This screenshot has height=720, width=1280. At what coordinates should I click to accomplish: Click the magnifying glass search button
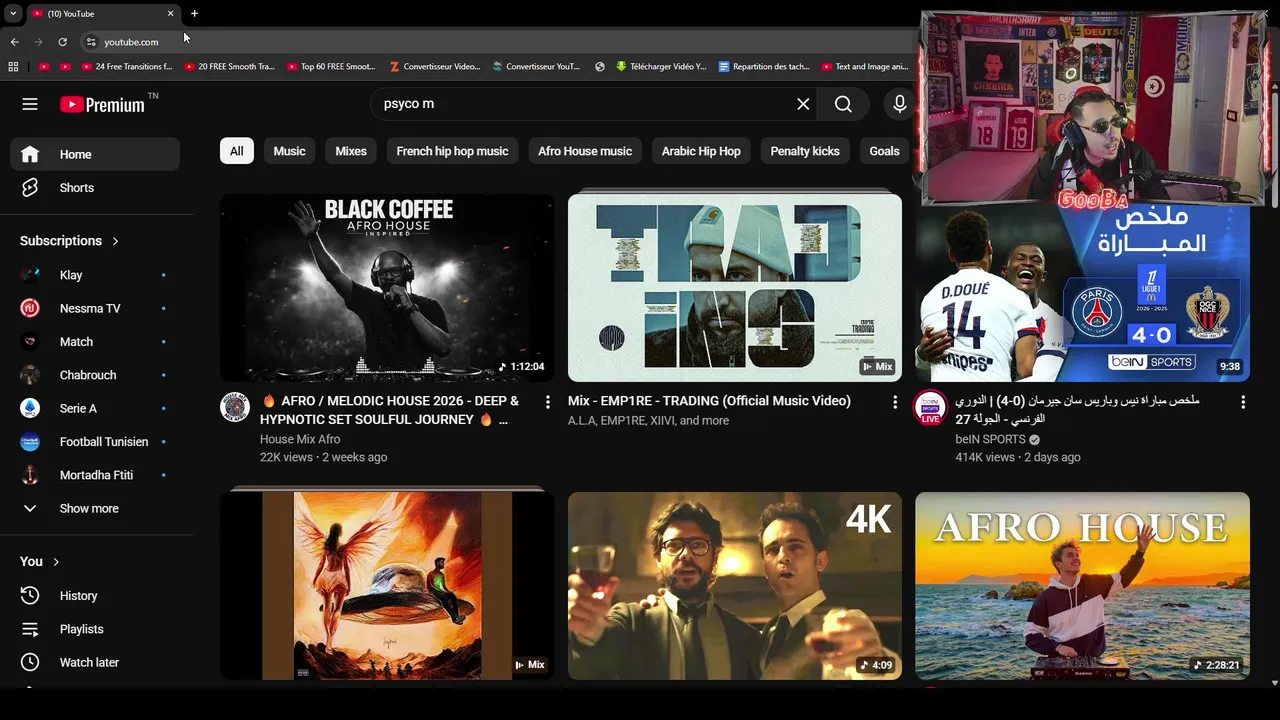pyautogui.click(x=843, y=104)
